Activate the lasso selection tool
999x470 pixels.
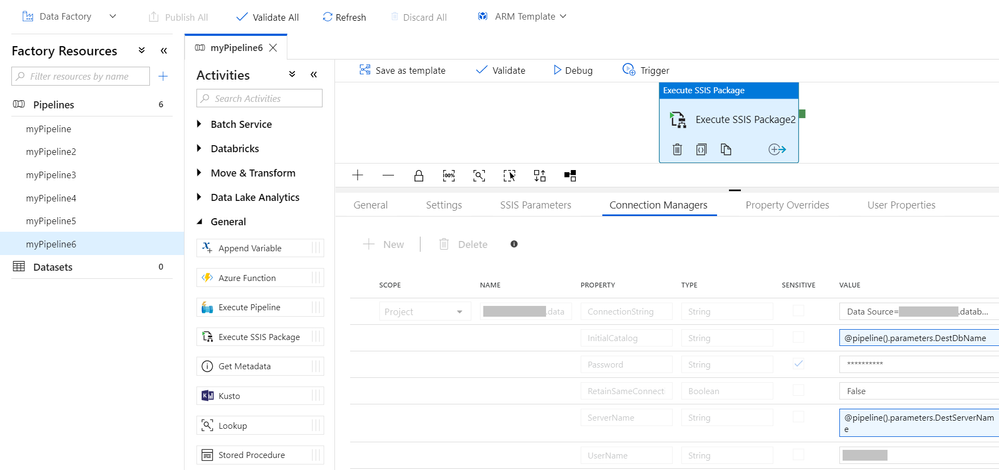coord(509,176)
